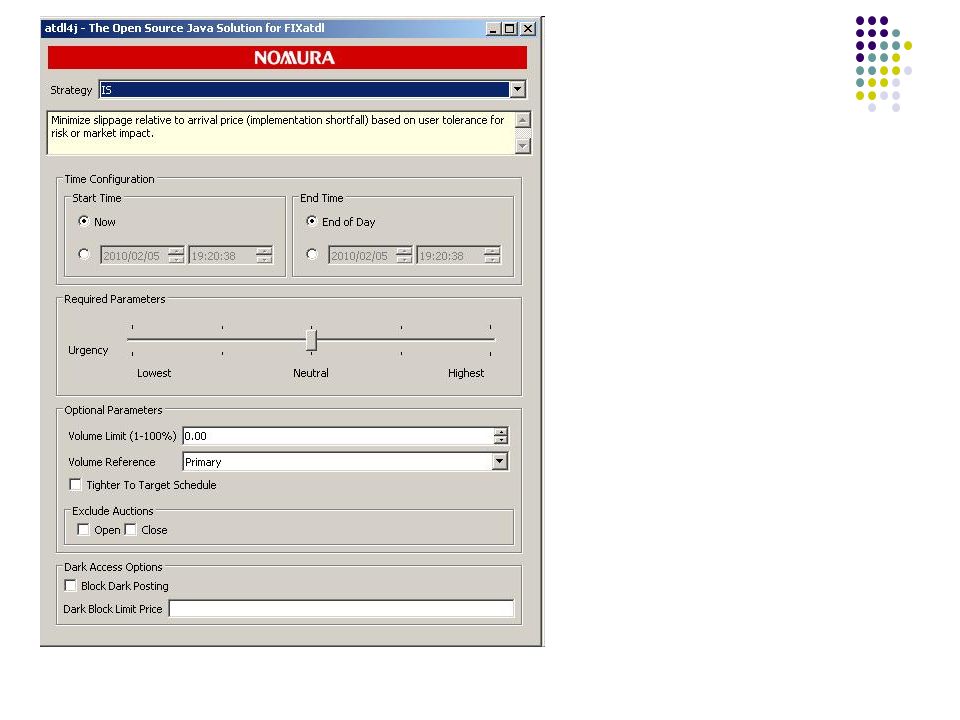
Task: Open the Strategy dropdown arrow
Action: (517, 89)
